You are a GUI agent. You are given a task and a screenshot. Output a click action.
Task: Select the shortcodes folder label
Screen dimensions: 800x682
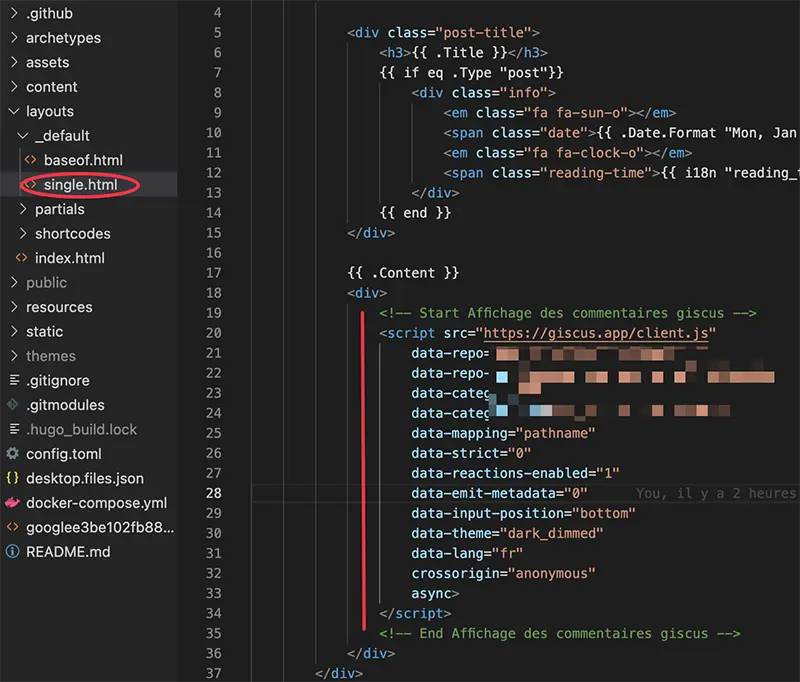72,234
